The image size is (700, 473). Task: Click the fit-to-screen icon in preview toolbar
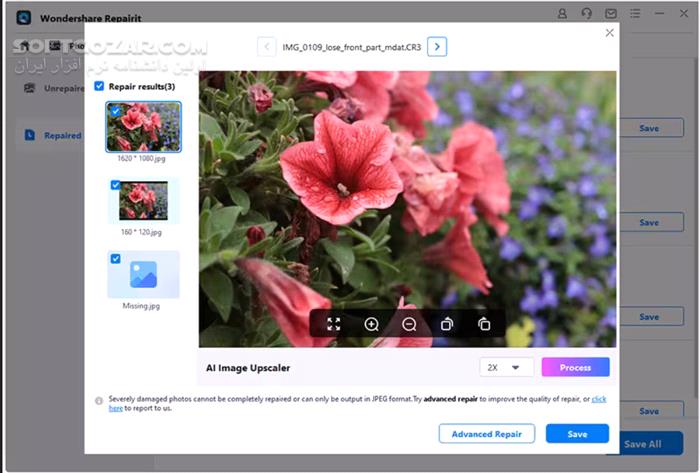[333, 324]
